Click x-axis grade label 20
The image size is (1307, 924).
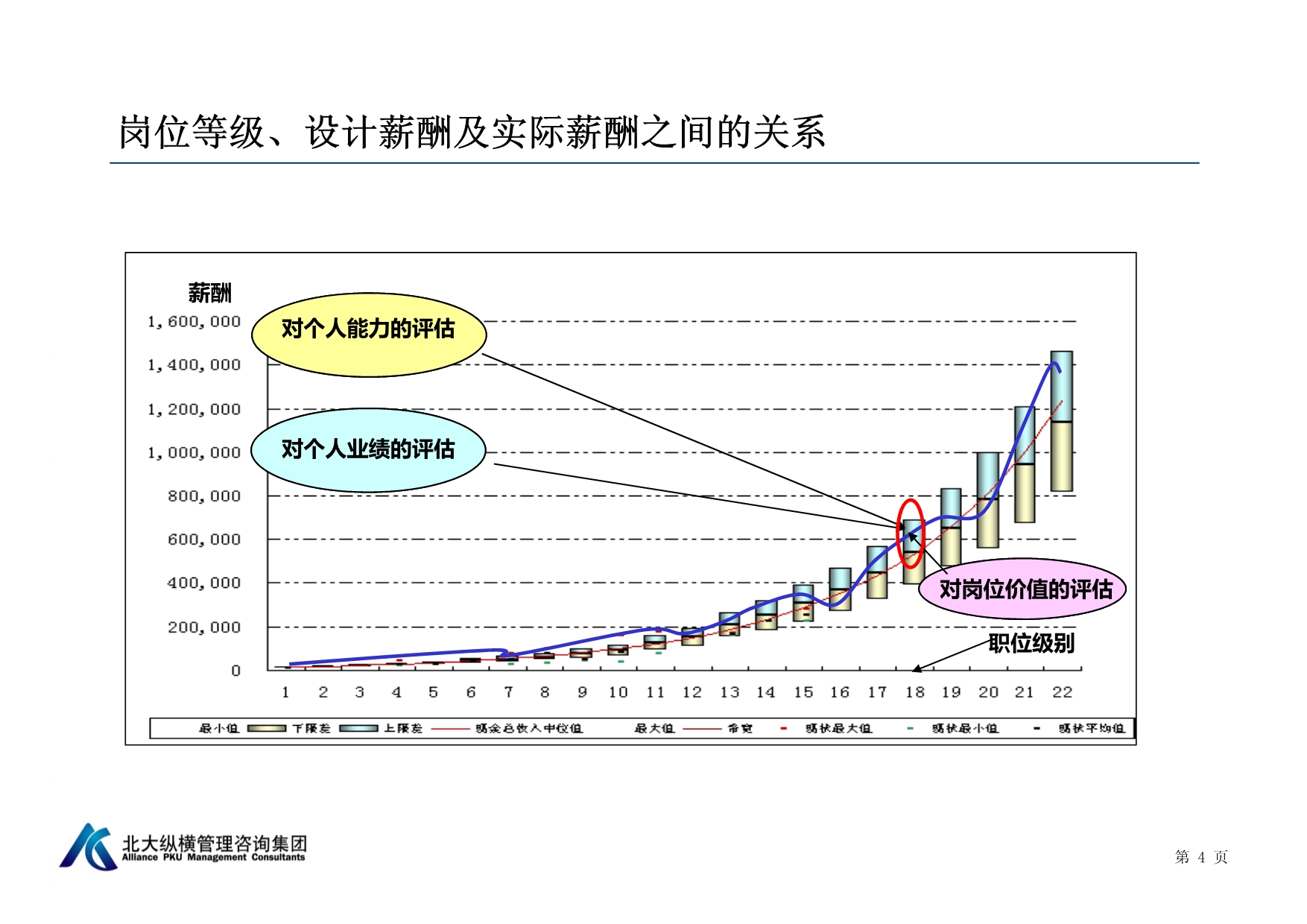(988, 692)
